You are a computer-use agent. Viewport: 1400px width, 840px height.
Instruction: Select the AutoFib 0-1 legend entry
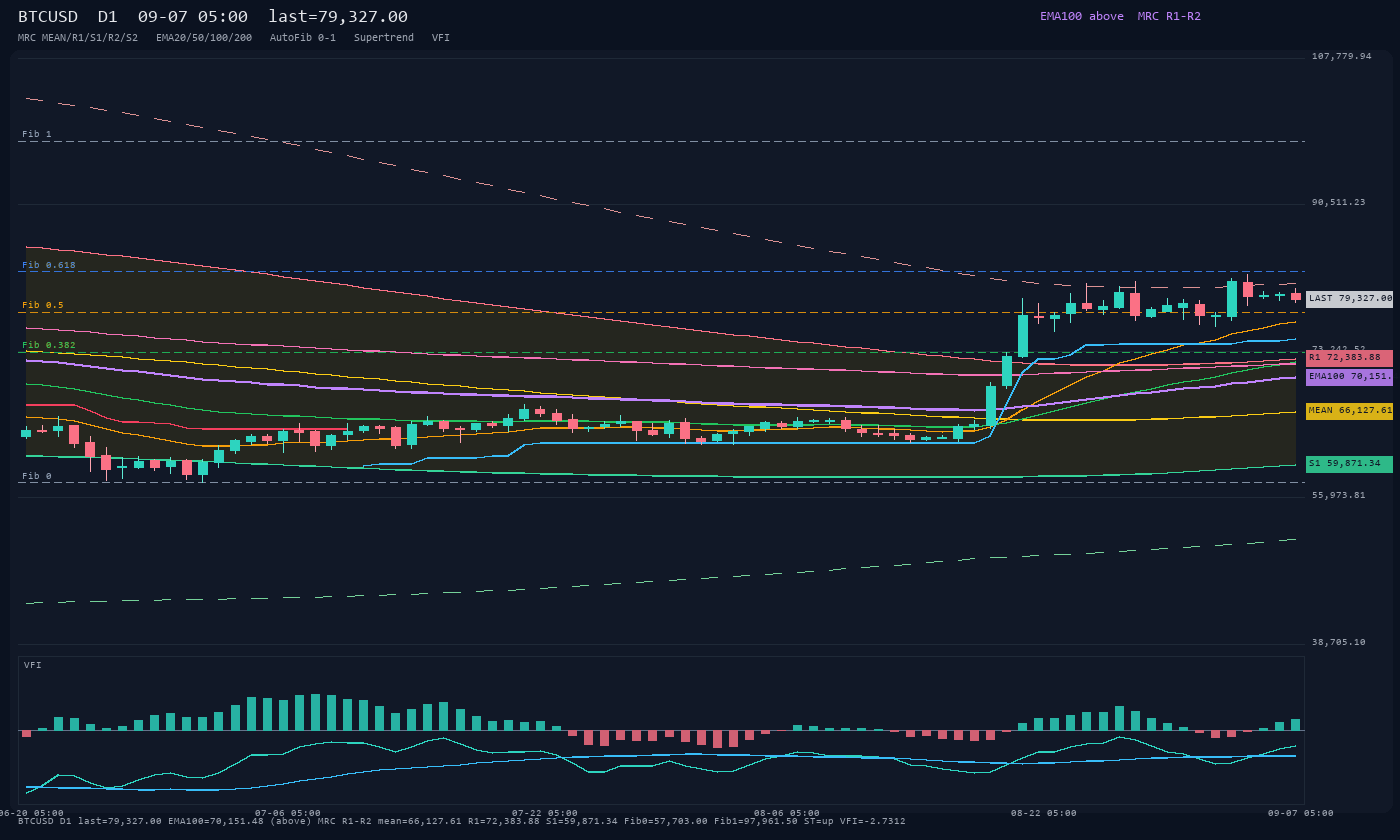[x=303, y=38]
